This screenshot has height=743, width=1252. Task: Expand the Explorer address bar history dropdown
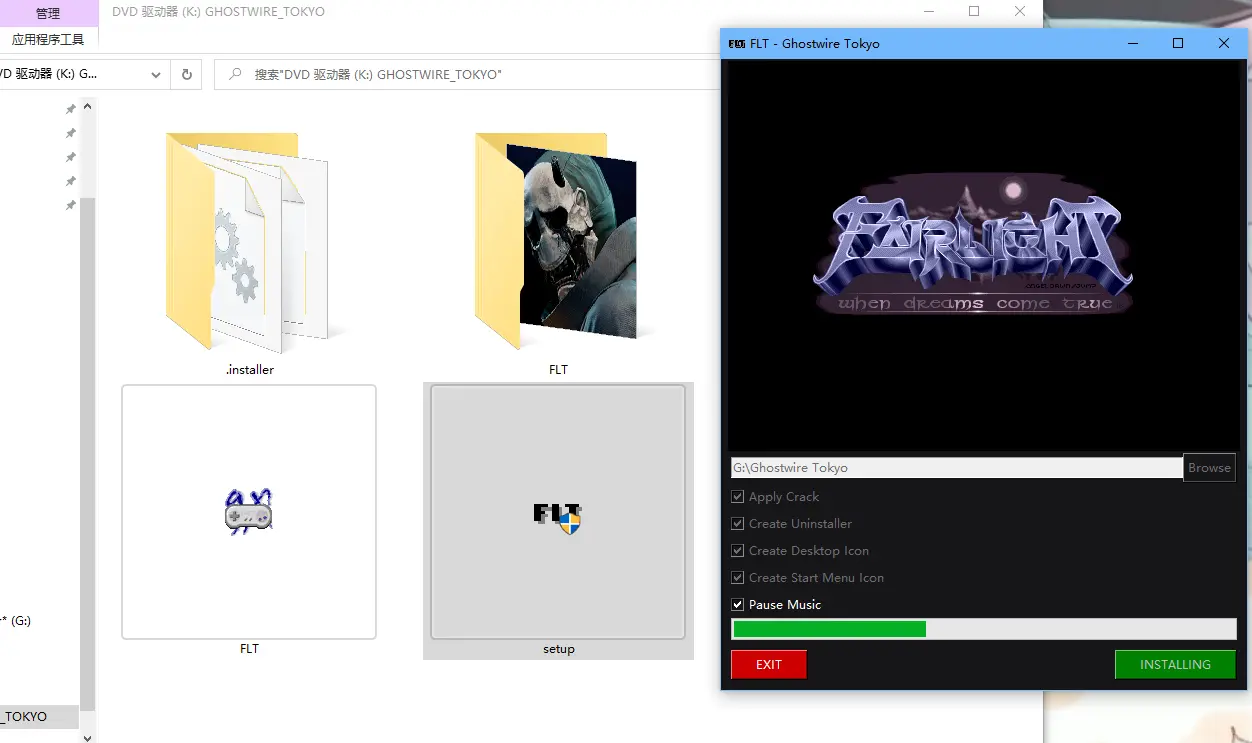tap(156, 74)
